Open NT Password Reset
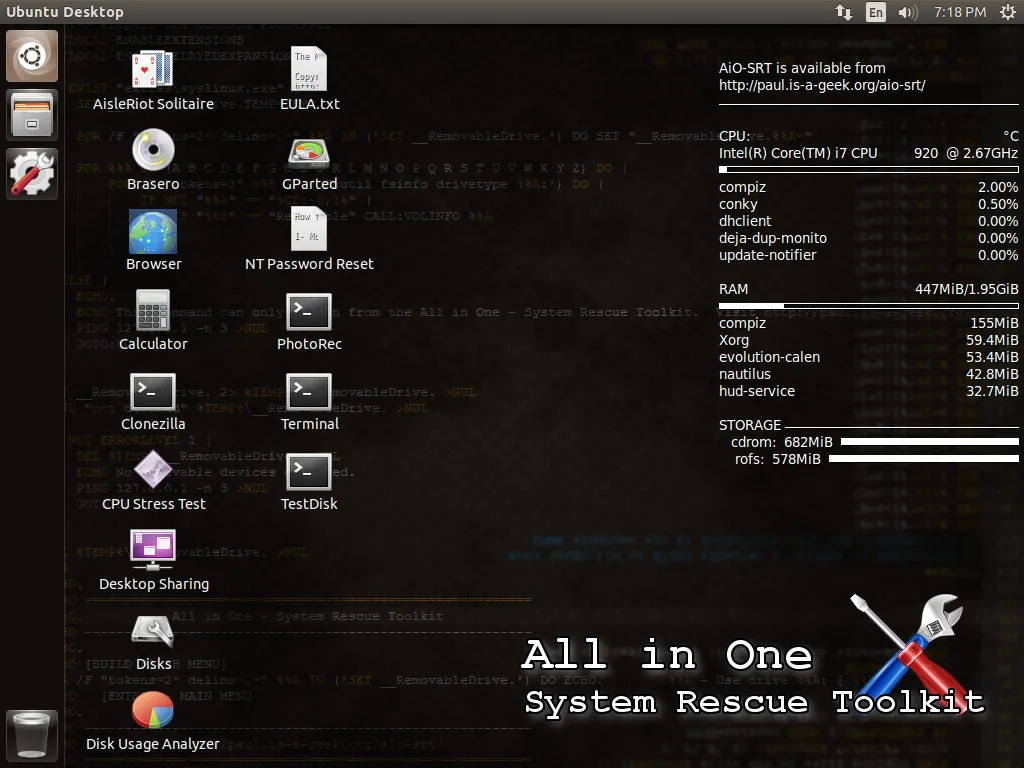 (309, 233)
